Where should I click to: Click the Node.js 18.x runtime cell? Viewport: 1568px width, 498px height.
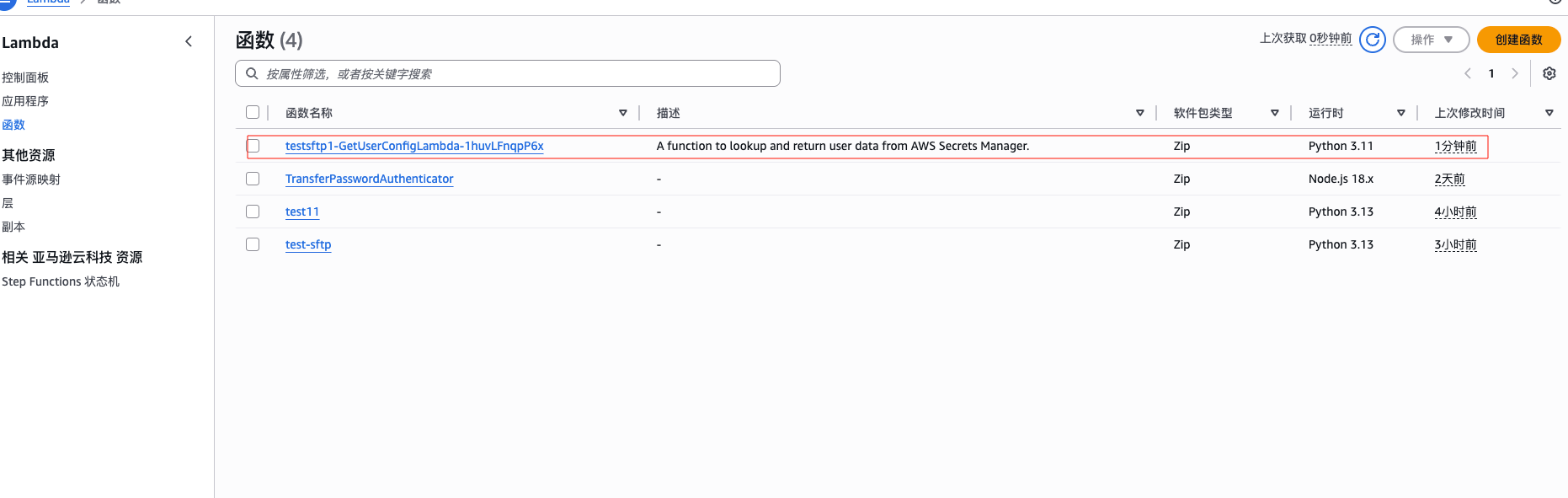(x=1341, y=179)
